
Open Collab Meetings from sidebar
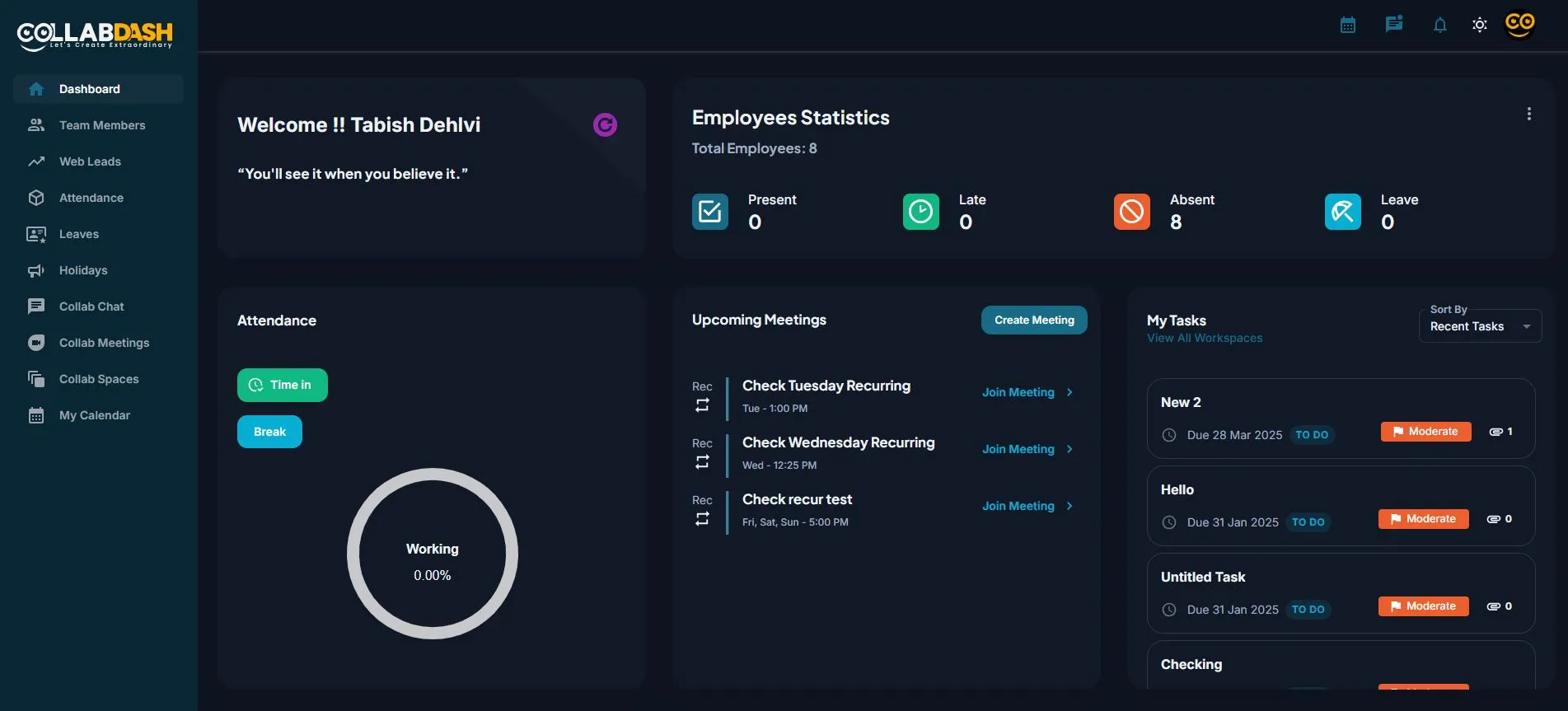coord(98,343)
